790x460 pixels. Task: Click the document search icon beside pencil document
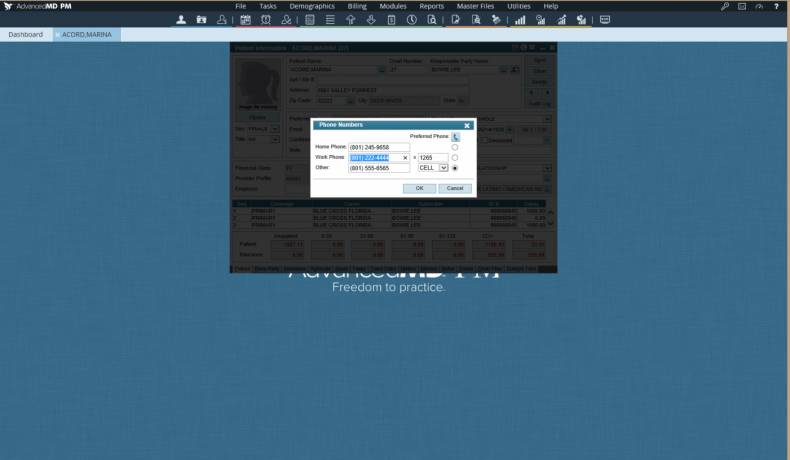476,20
